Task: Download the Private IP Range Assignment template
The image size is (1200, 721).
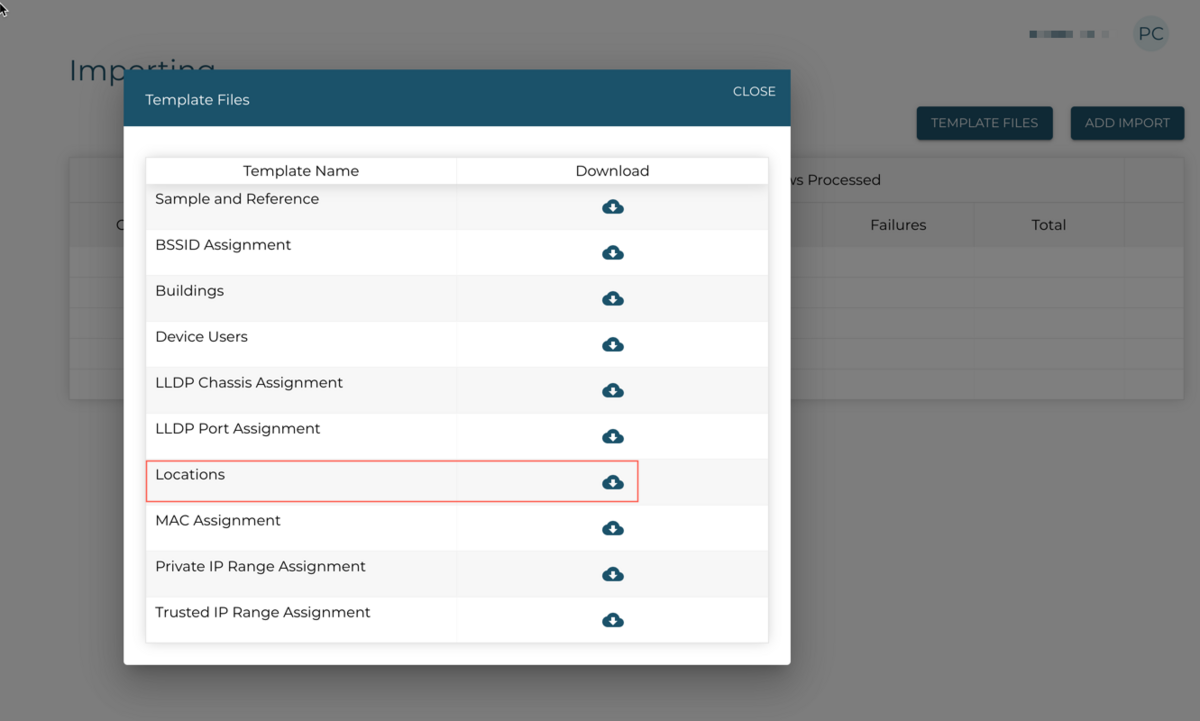Action: (613, 575)
